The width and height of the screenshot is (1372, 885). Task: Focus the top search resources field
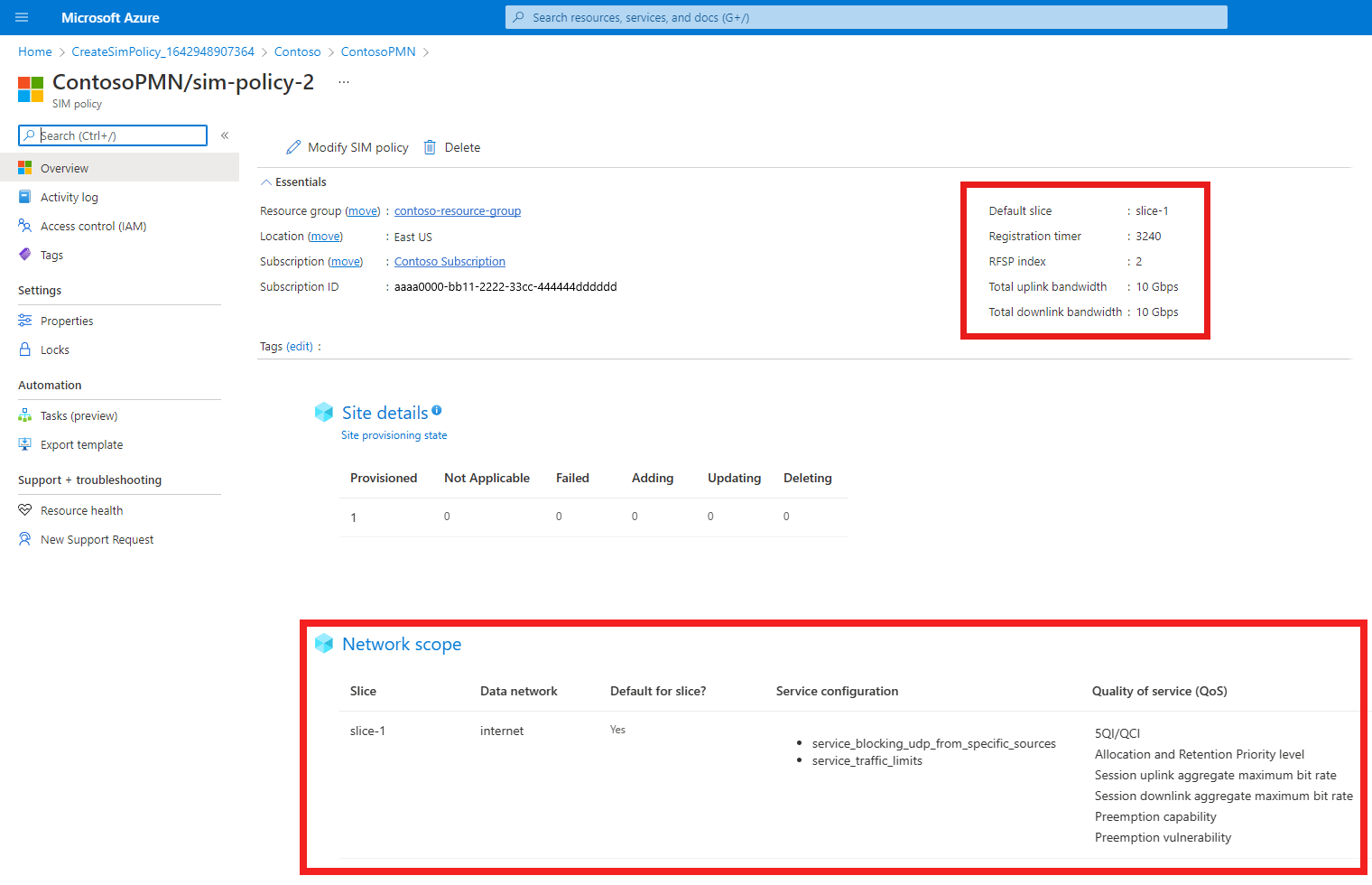pyautogui.click(x=867, y=17)
